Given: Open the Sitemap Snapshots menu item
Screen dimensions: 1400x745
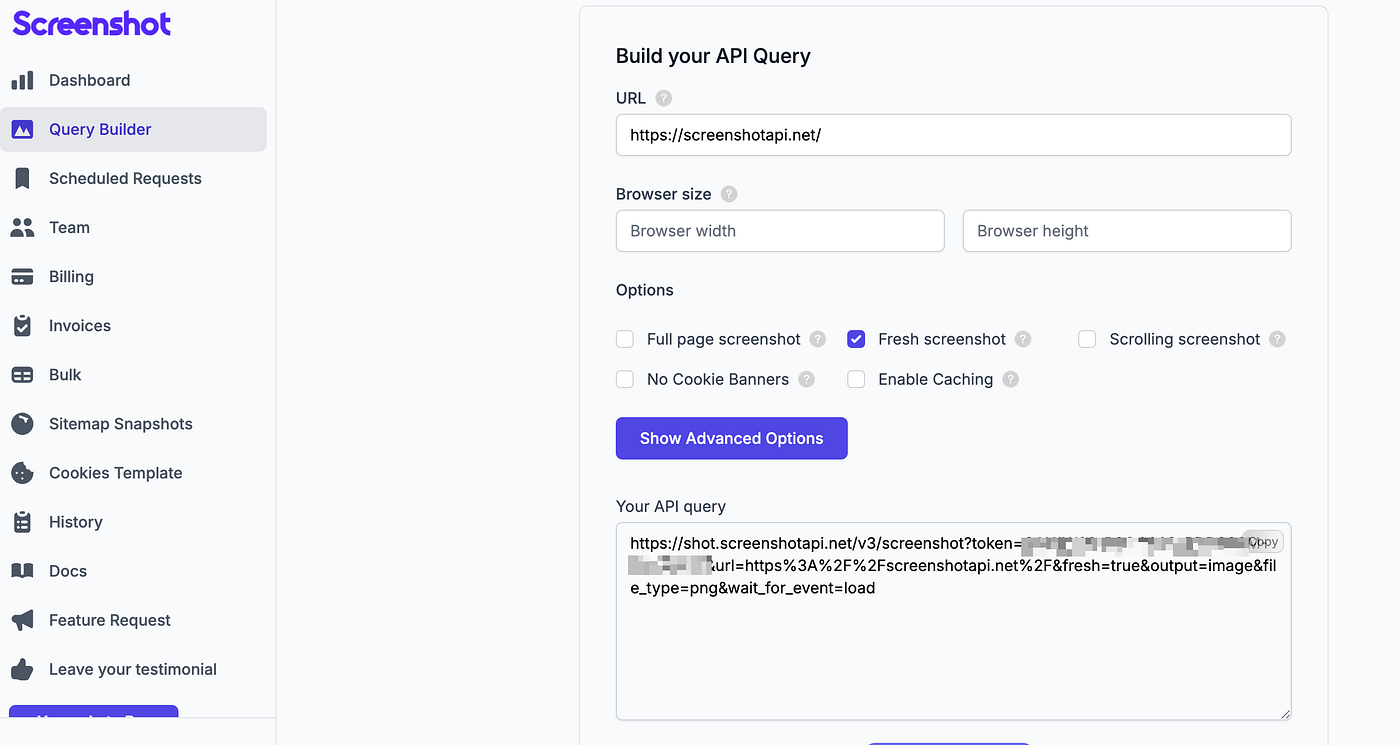Looking at the screenshot, I should pos(120,424).
